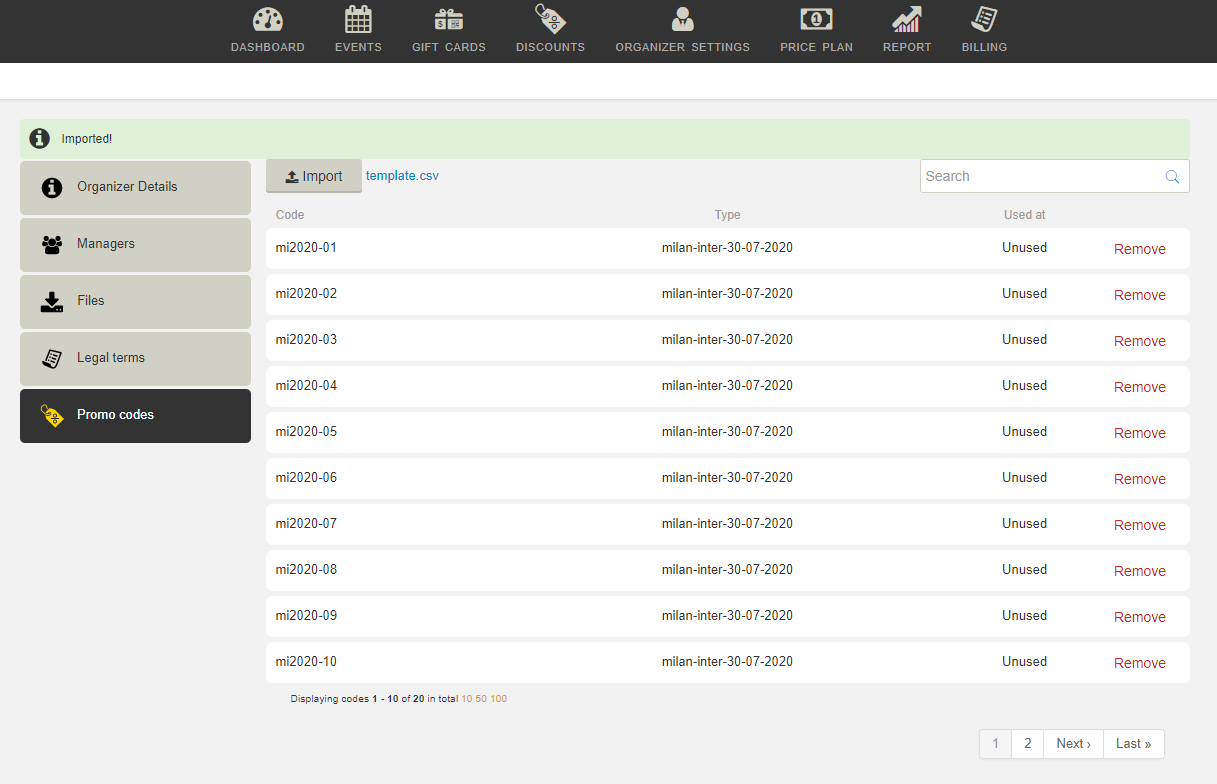Remove promo code mi2020-10
Viewport: 1217px width, 784px height.
tap(1140, 663)
